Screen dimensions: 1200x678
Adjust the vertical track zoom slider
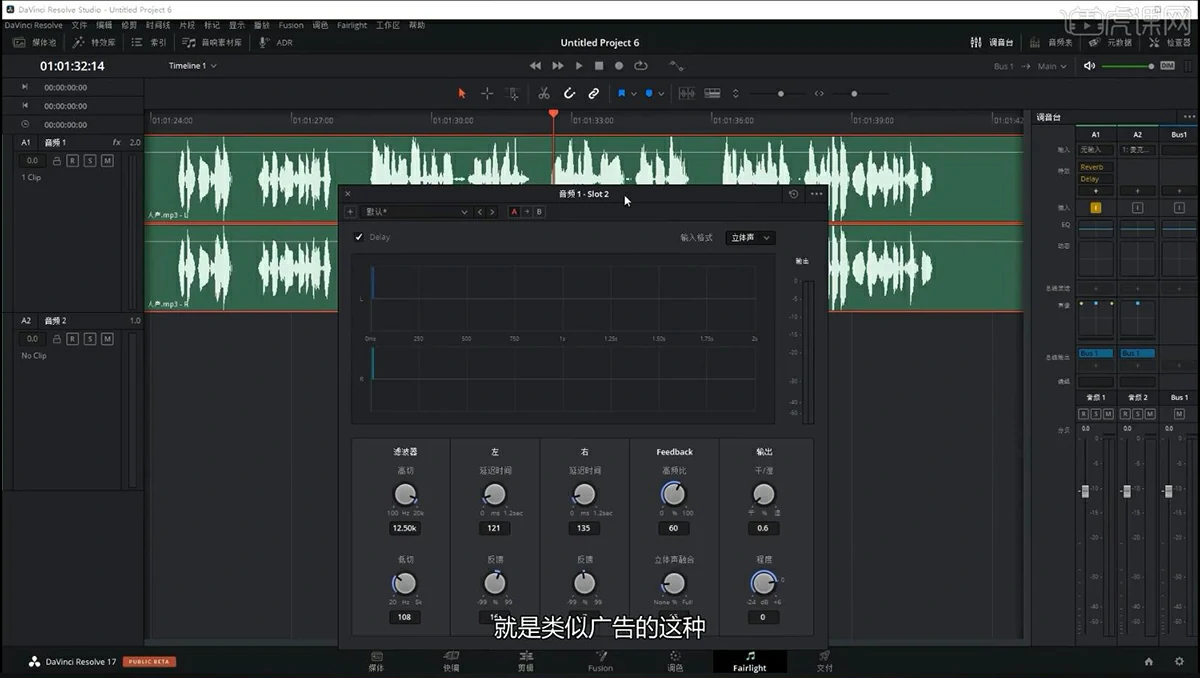click(x=781, y=93)
